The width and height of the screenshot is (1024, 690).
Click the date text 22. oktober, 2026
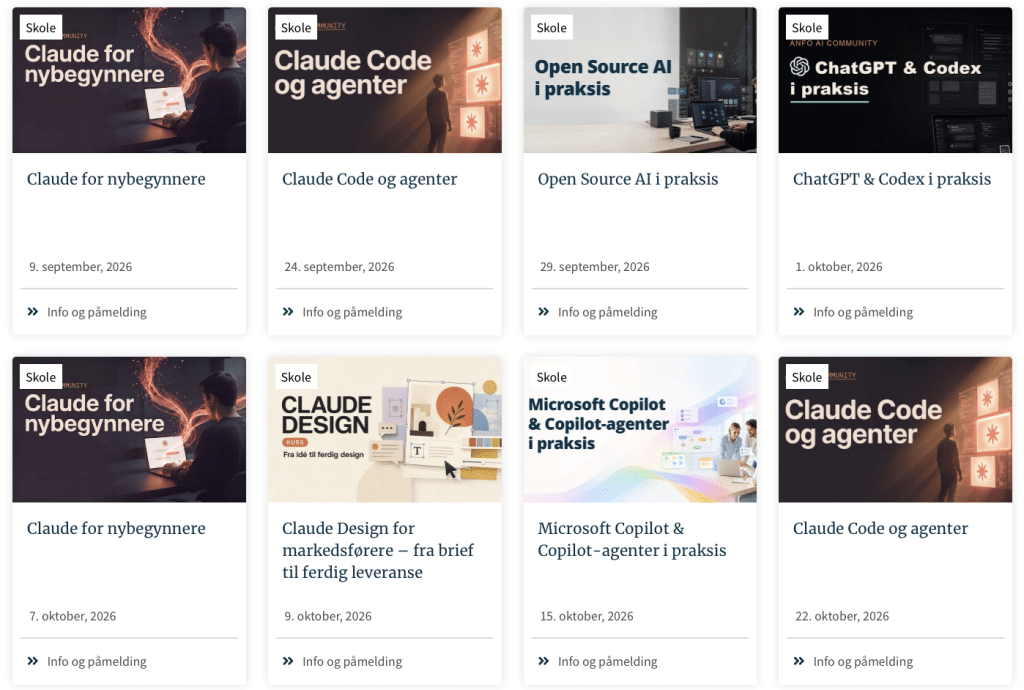(842, 616)
